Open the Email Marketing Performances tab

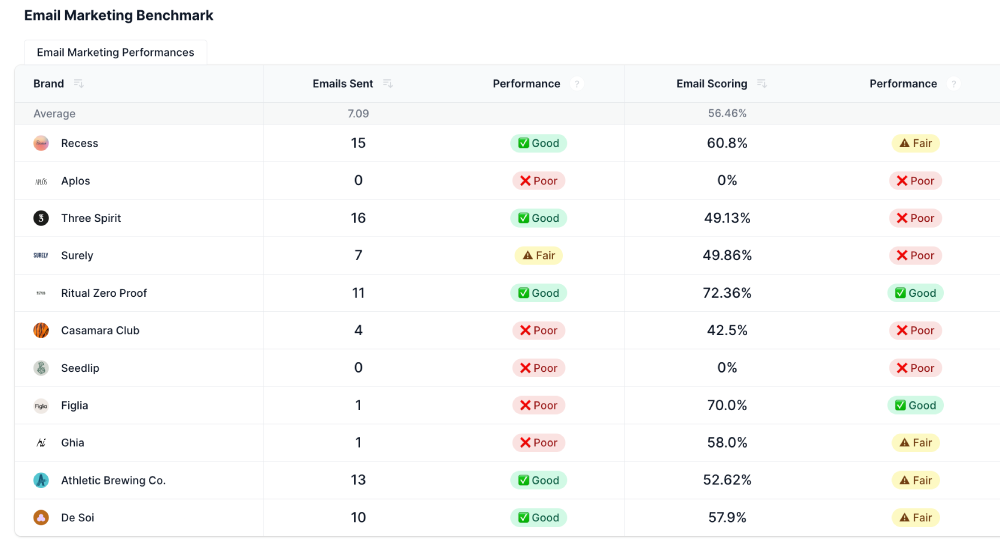[x=115, y=52]
